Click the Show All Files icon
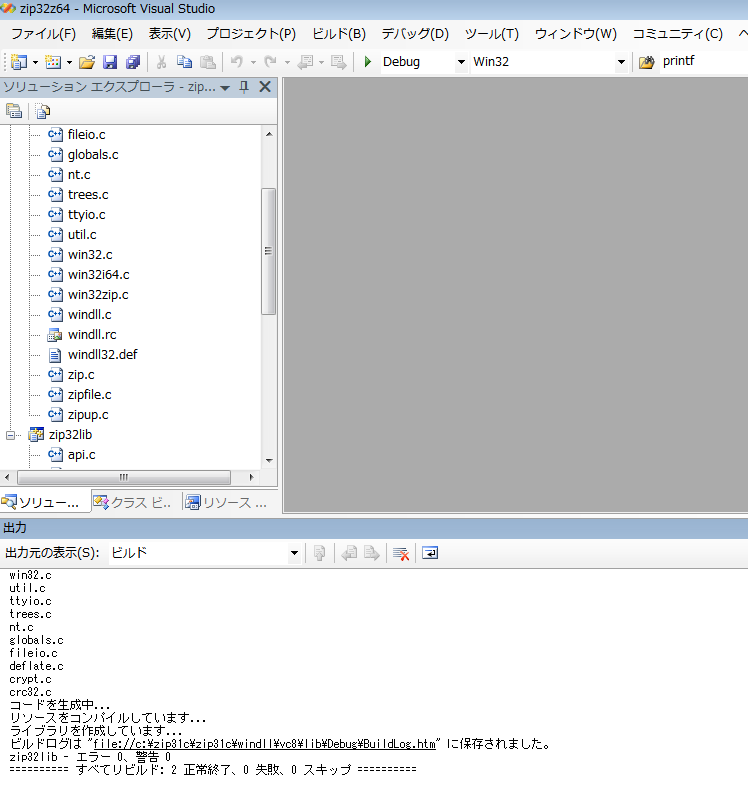The image size is (748, 793). click(43, 111)
